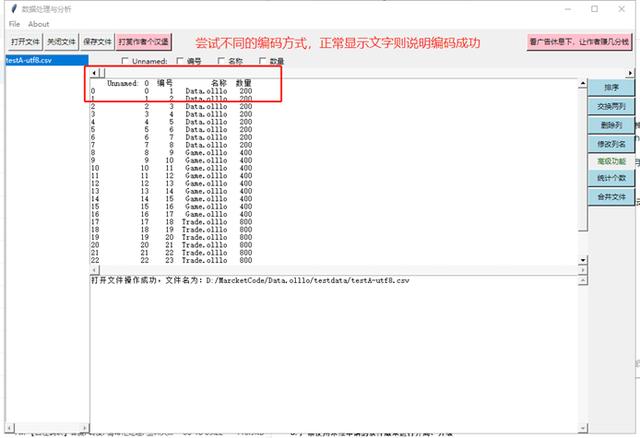Tick the 名称 column checkbox
Viewport: 640px width, 438px height.
(221, 61)
